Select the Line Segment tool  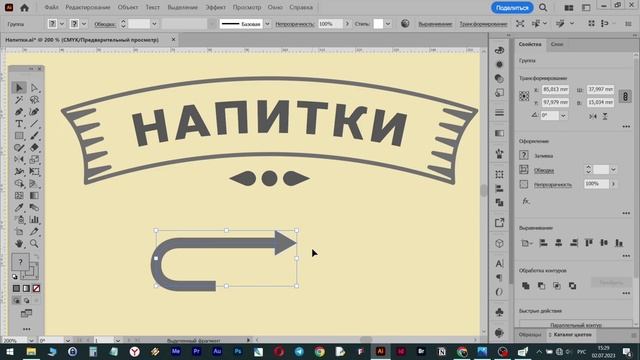(x=34, y=124)
